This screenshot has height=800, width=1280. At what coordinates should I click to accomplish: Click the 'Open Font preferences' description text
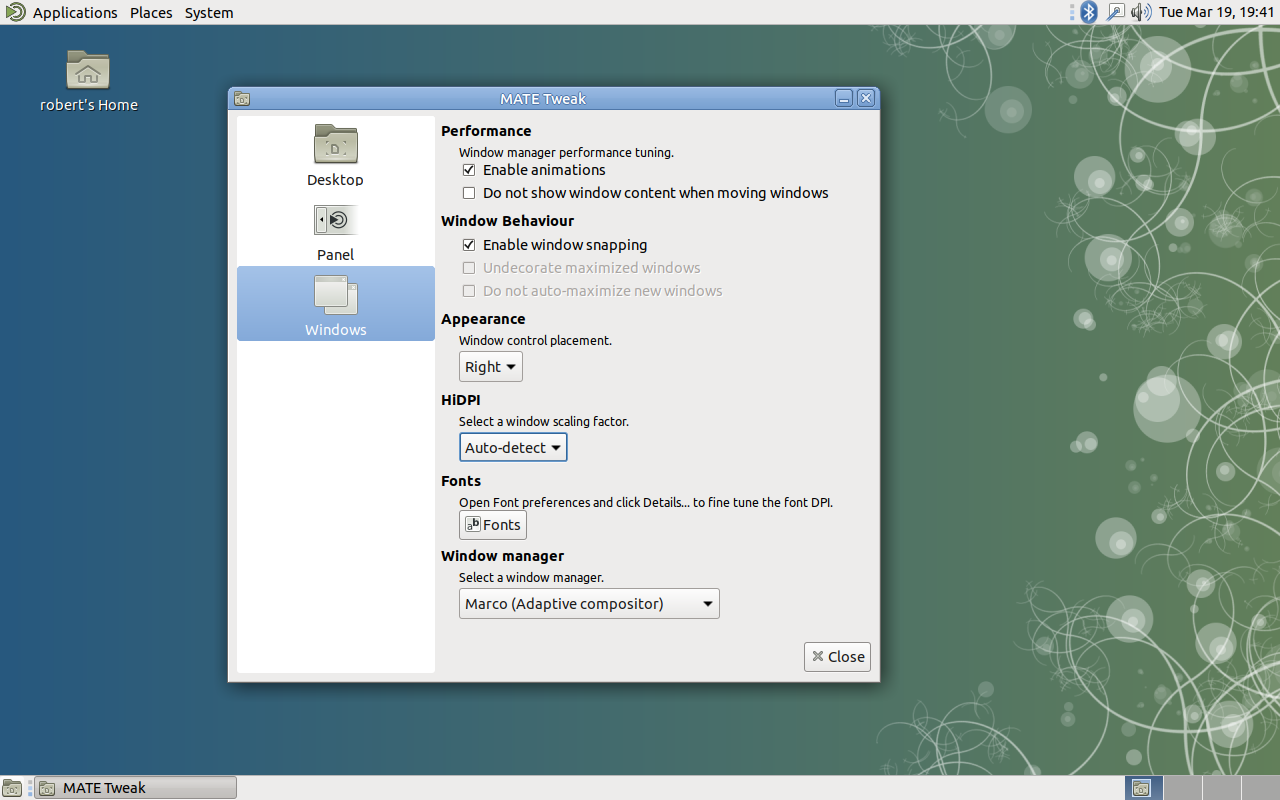[646, 503]
